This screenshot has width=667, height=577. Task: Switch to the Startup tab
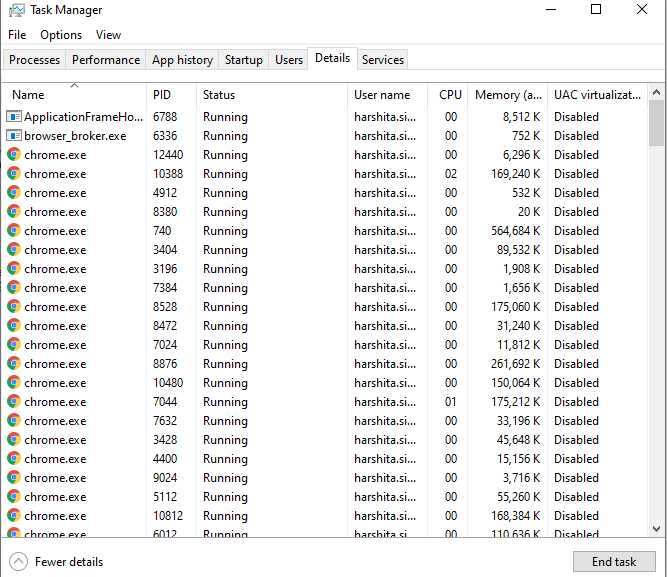(x=244, y=60)
